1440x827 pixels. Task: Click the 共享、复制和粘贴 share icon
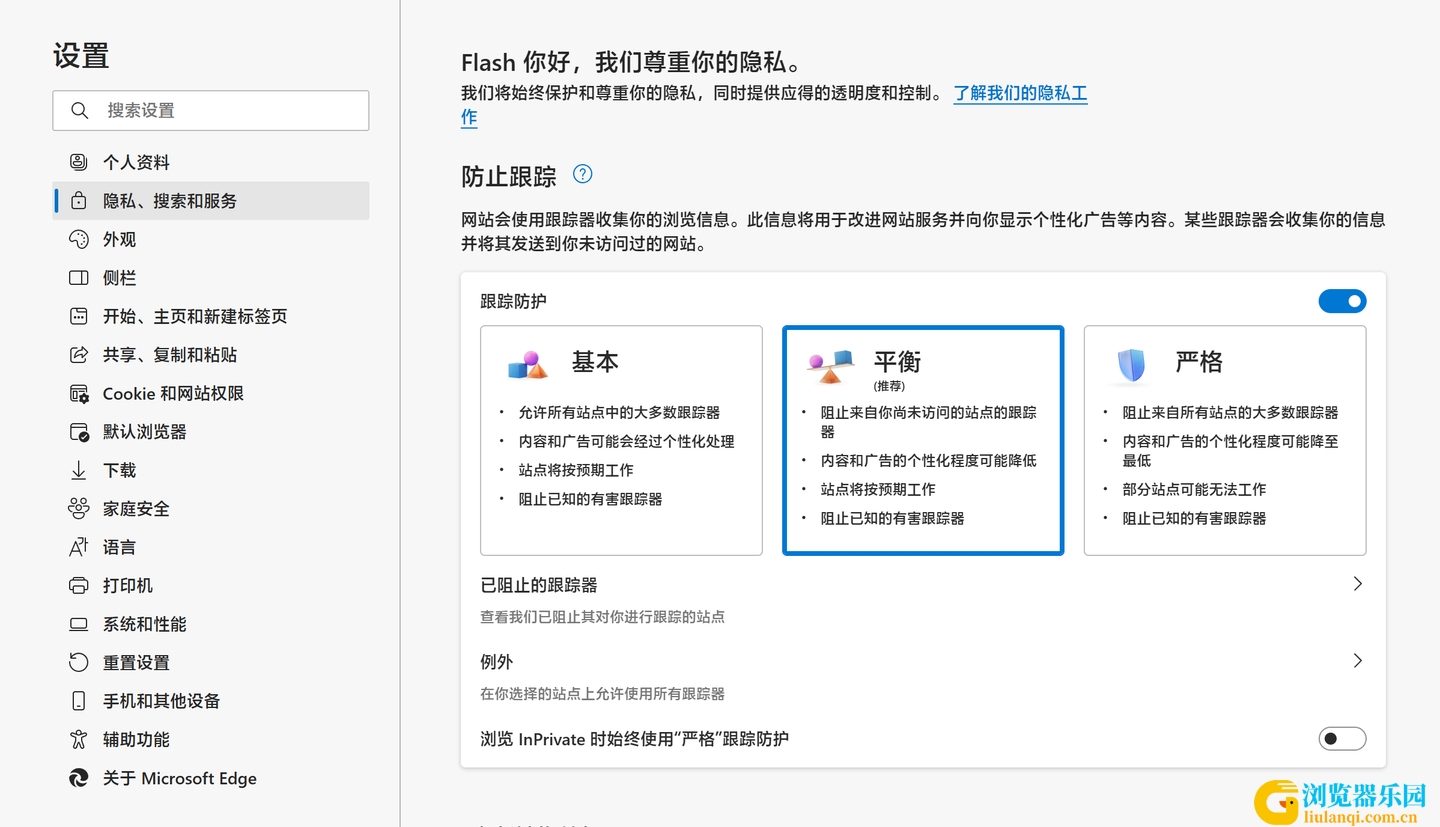[79, 355]
